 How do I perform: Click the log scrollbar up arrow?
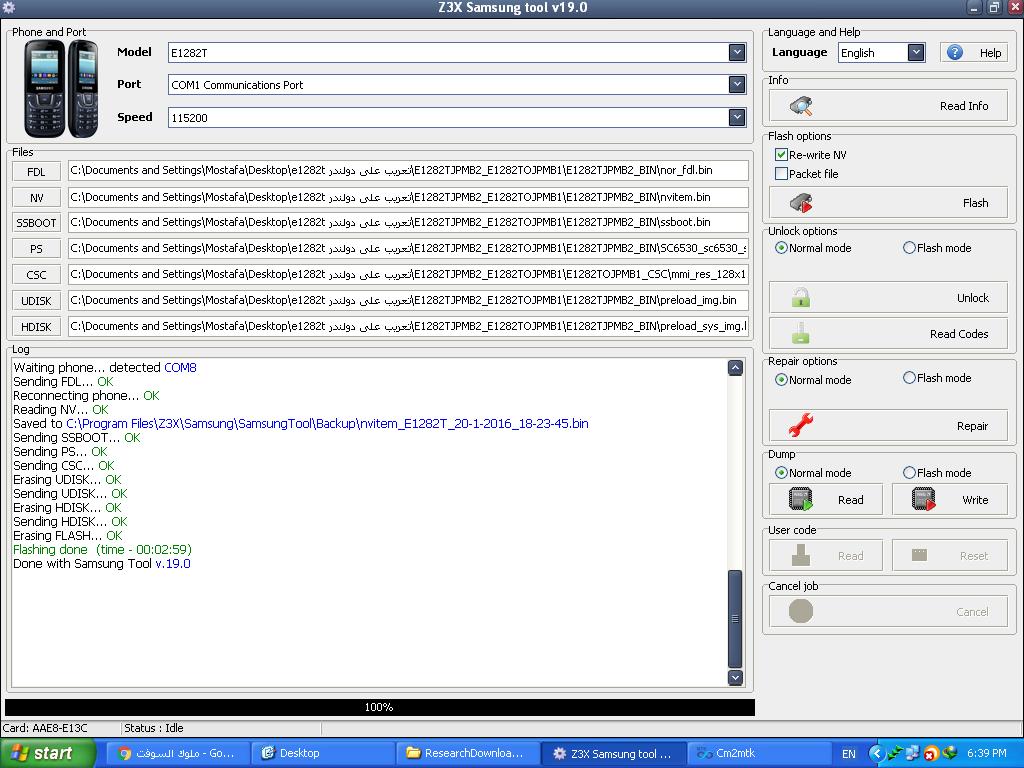pos(735,368)
